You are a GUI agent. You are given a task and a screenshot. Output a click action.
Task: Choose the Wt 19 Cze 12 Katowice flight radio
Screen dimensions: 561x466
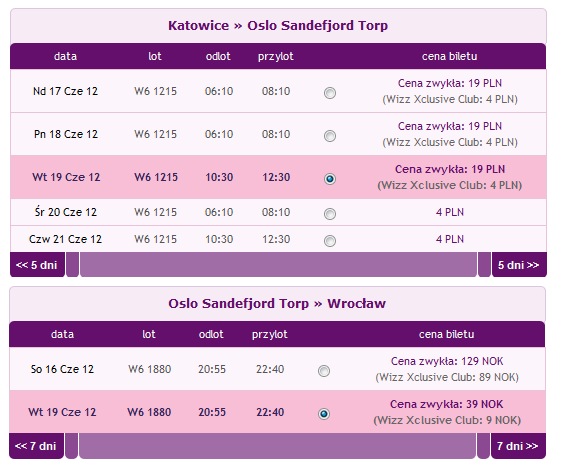pos(330,179)
